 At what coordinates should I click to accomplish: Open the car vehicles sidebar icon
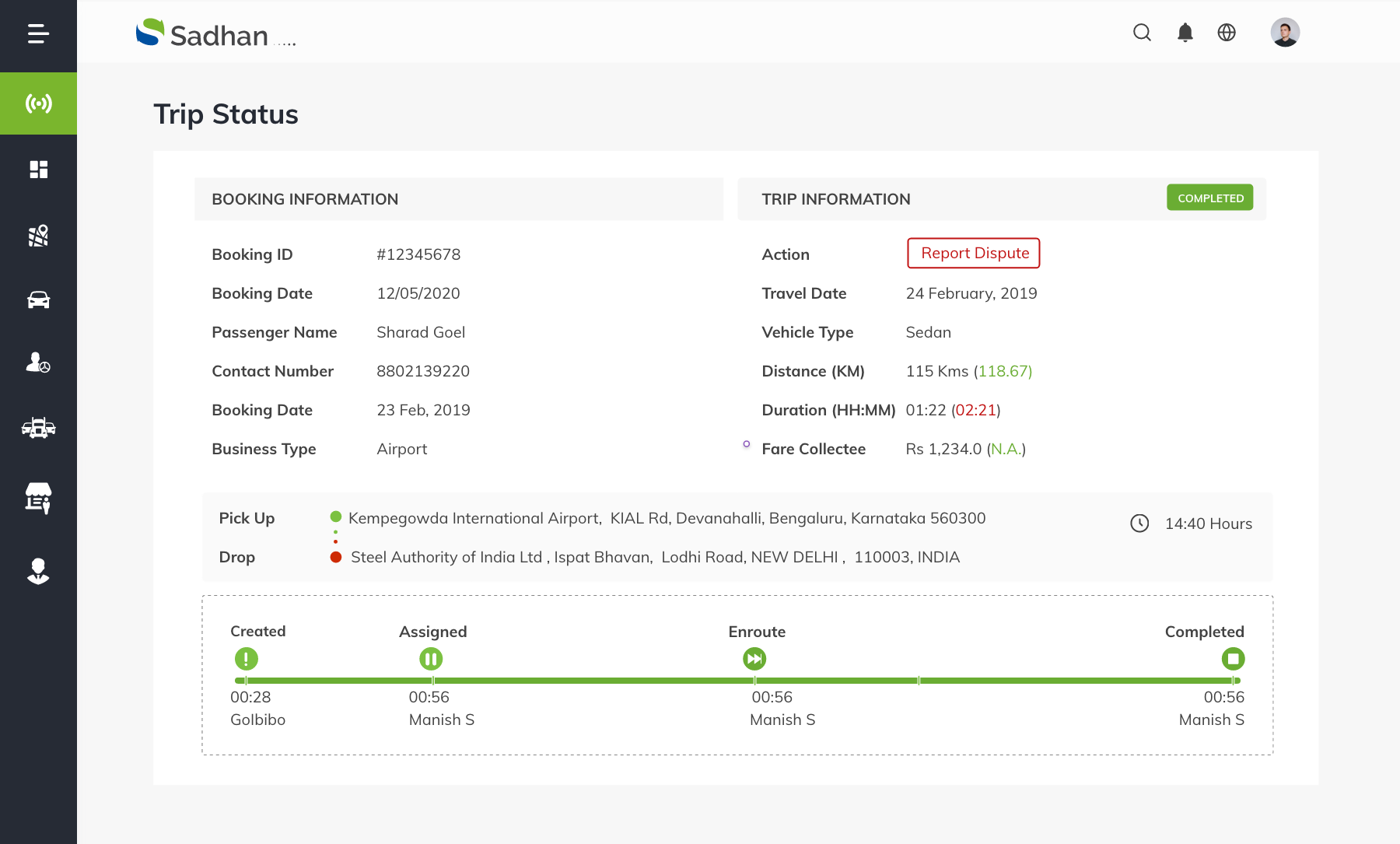tap(38, 300)
